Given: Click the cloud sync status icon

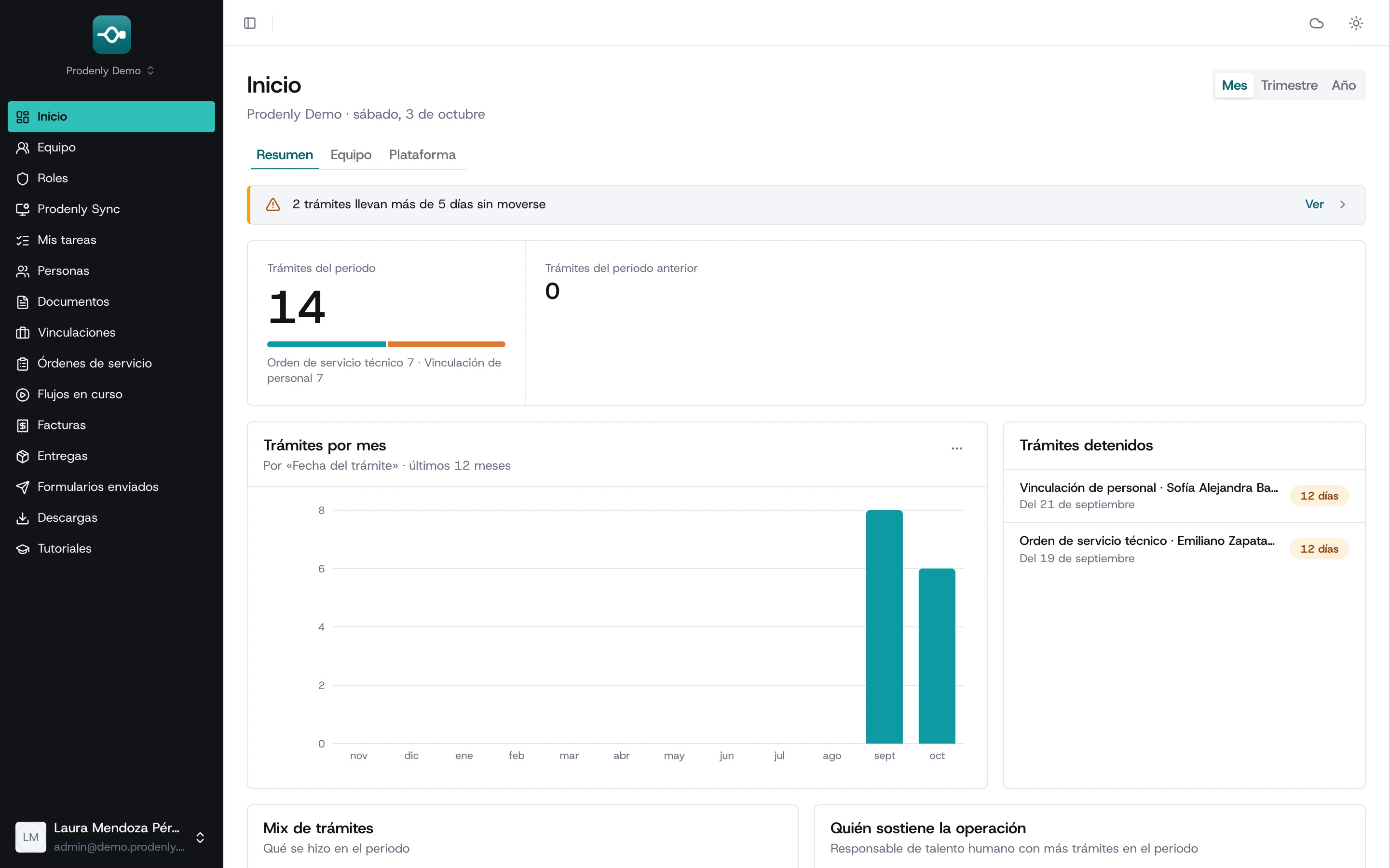Looking at the screenshot, I should tap(1316, 23).
